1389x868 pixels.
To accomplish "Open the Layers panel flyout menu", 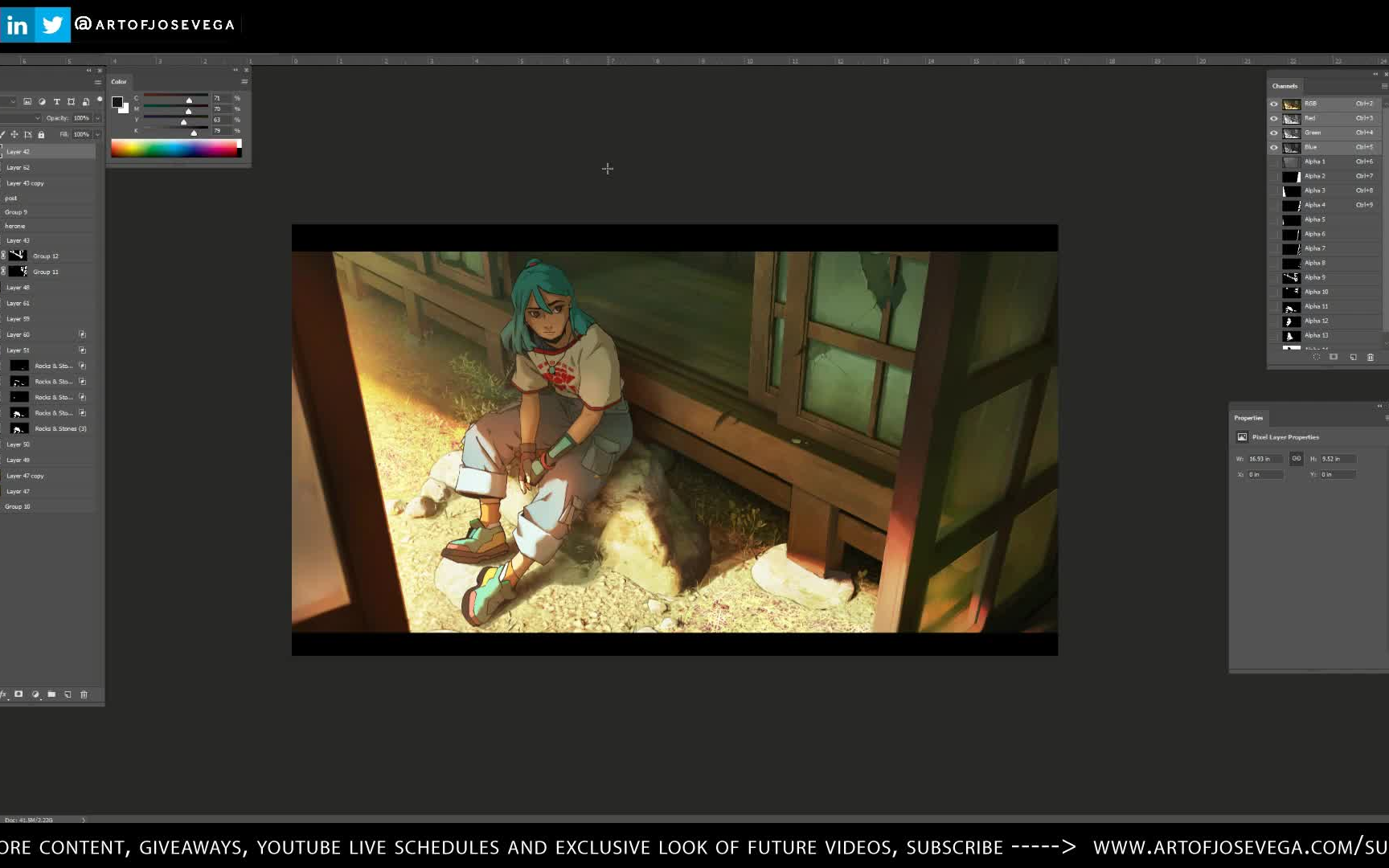I will tap(98, 82).
